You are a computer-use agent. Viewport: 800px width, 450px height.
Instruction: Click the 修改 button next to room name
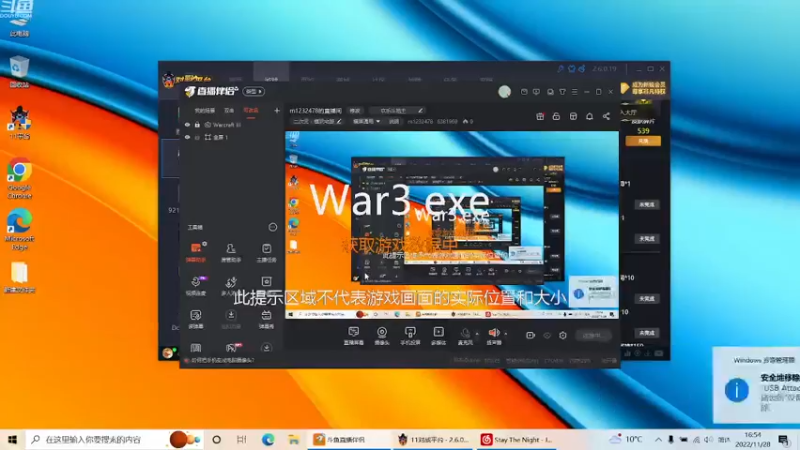click(x=355, y=111)
